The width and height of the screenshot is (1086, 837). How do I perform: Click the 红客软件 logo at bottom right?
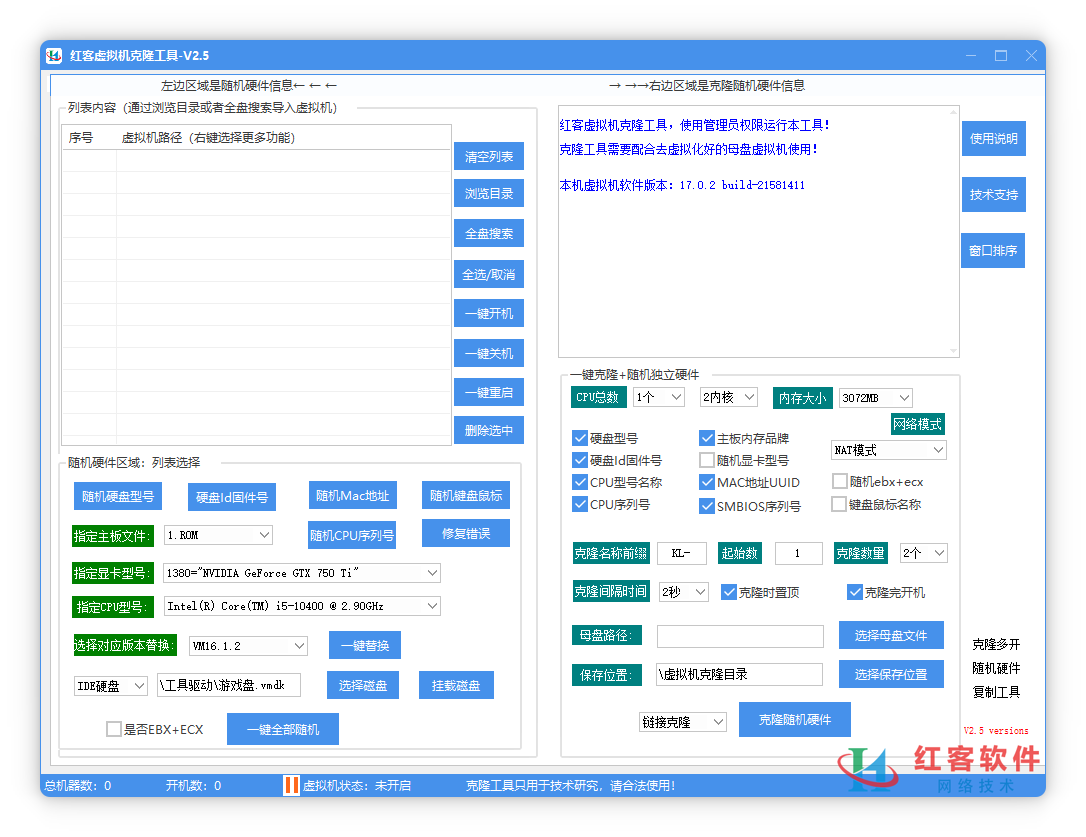pyautogui.click(x=938, y=770)
